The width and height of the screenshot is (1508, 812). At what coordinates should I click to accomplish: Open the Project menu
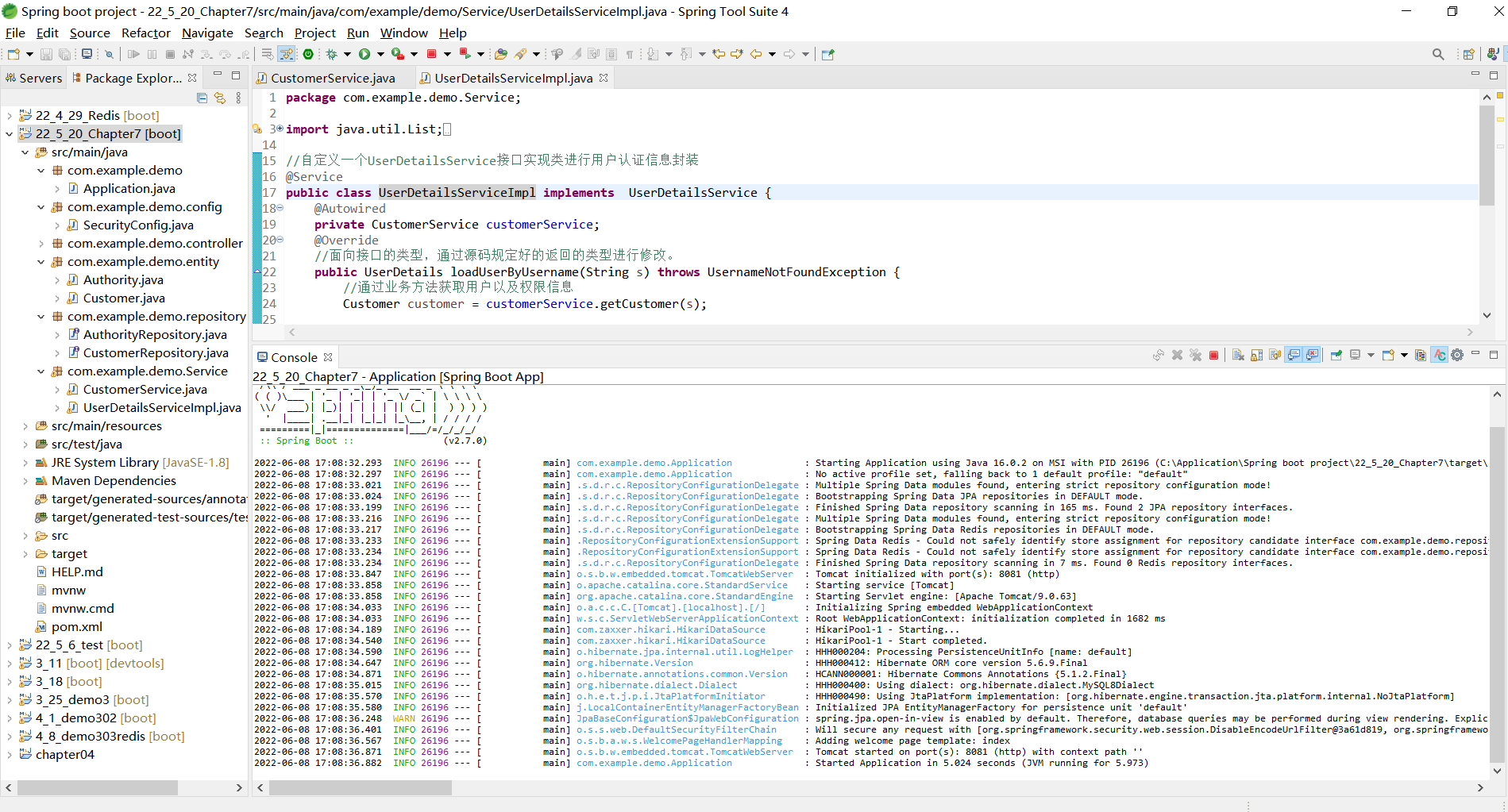[315, 33]
